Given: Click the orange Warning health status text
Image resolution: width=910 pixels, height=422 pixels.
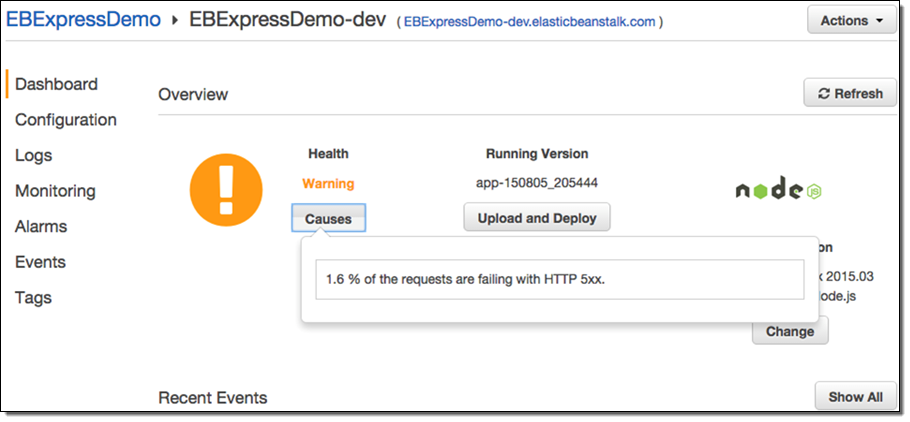Looking at the screenshot, I should 328,184.
